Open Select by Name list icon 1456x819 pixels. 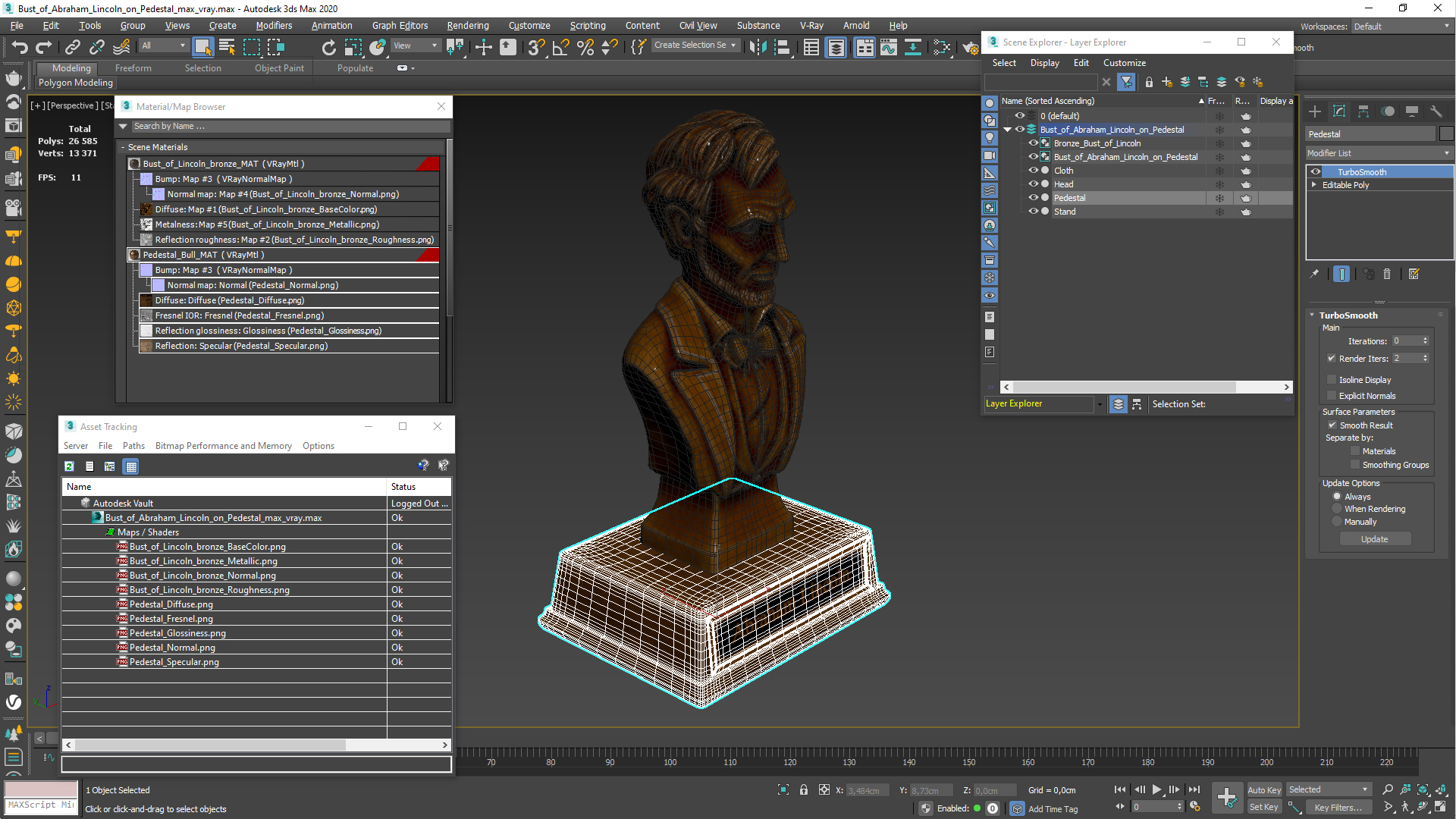pyautogui.click(x=227, y=47)
